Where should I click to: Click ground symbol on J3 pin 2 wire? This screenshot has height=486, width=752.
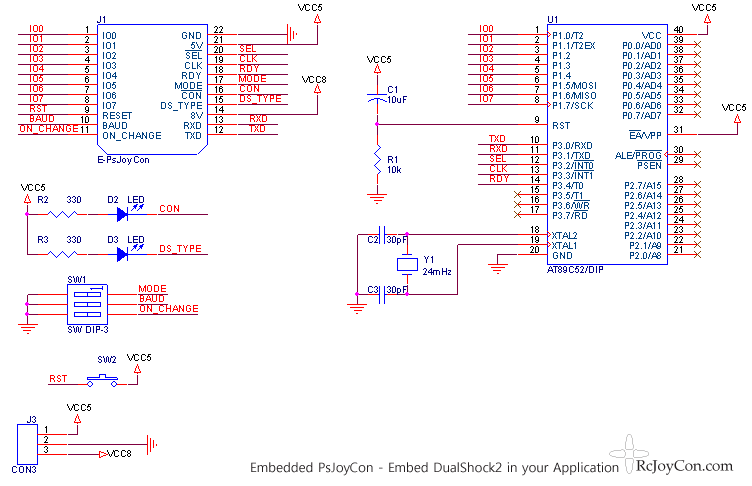coord(152,445)
